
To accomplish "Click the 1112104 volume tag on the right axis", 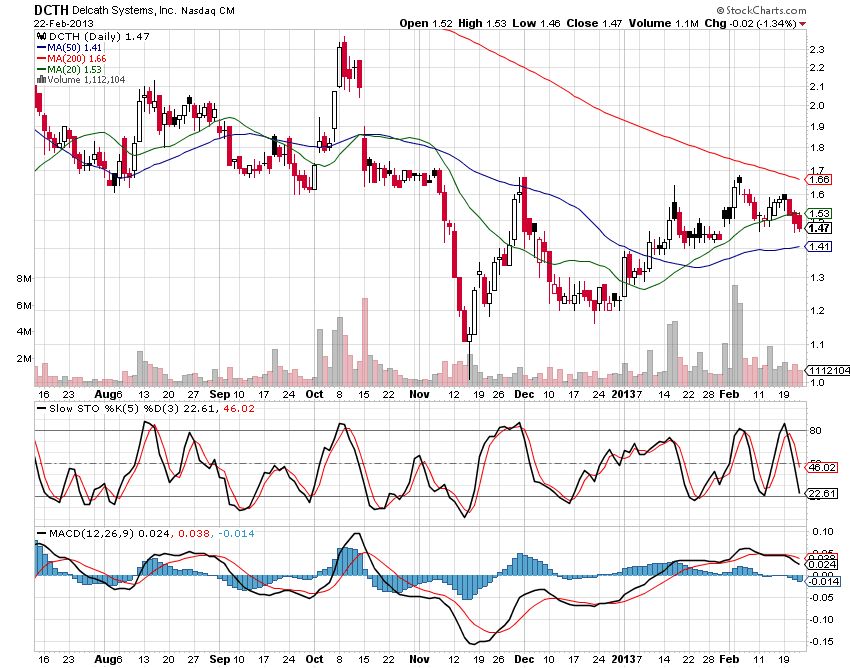I will [x=829, y=370].
